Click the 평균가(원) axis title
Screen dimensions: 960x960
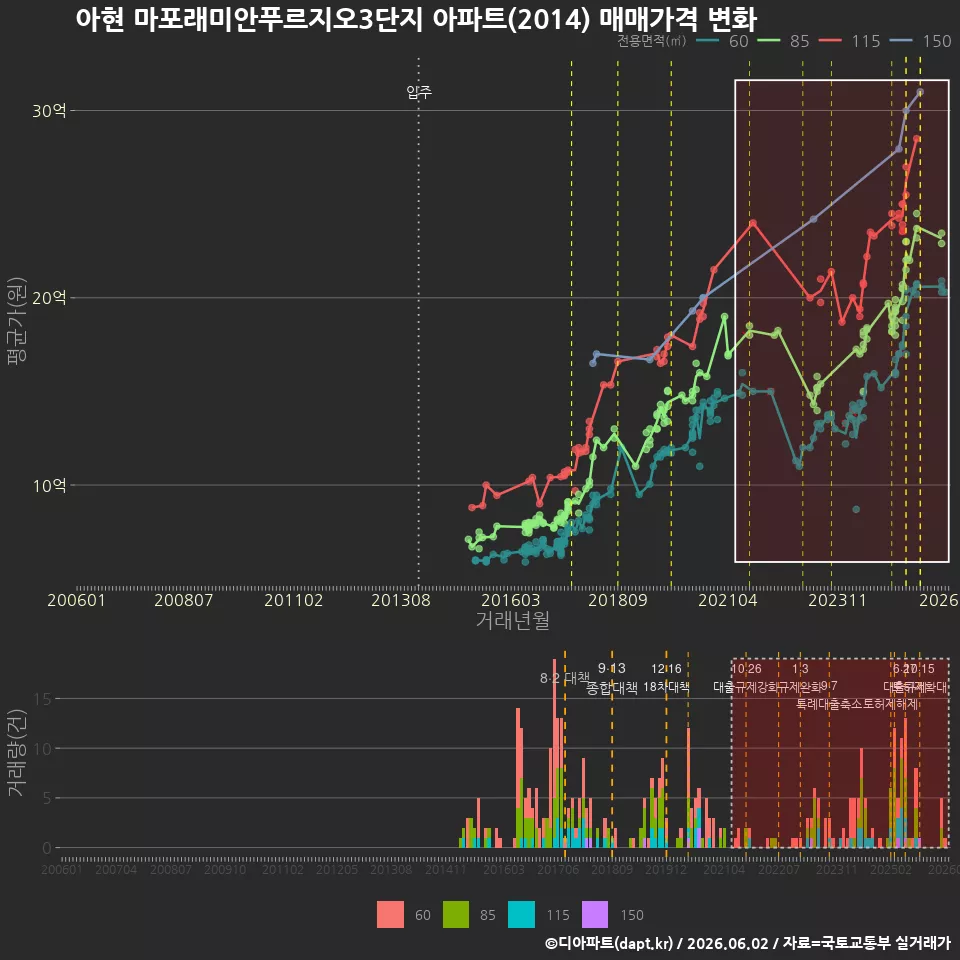pyautogui.click(x=17, y=321)
